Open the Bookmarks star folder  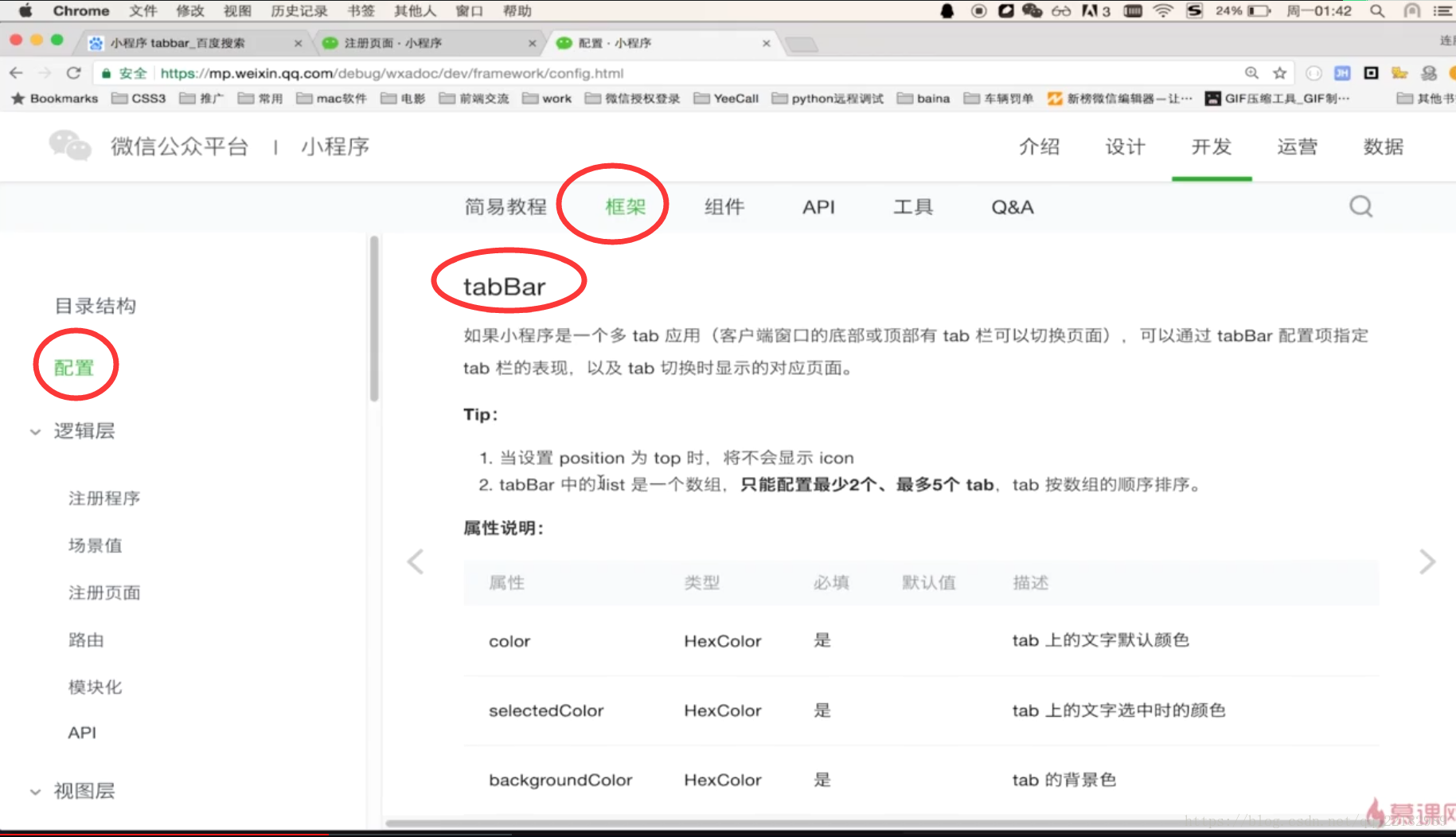click(x=54, y=98)
